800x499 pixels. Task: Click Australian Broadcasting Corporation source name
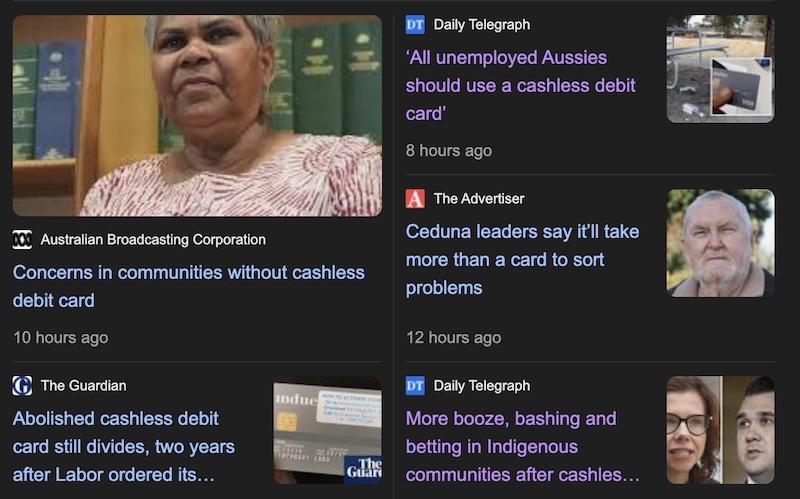click(x=153, y=239)
